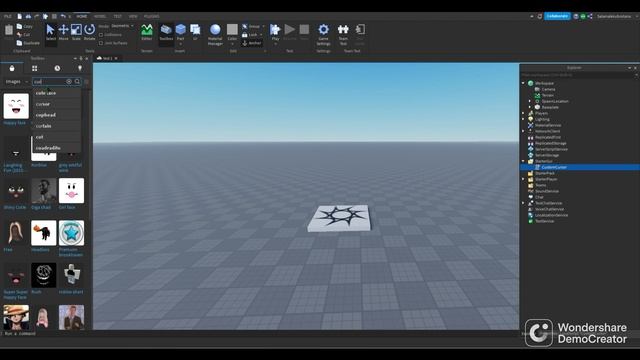
Task: Switch to the TEST ribbon tab
Action: pyautogui.click(x=118, y=16)
